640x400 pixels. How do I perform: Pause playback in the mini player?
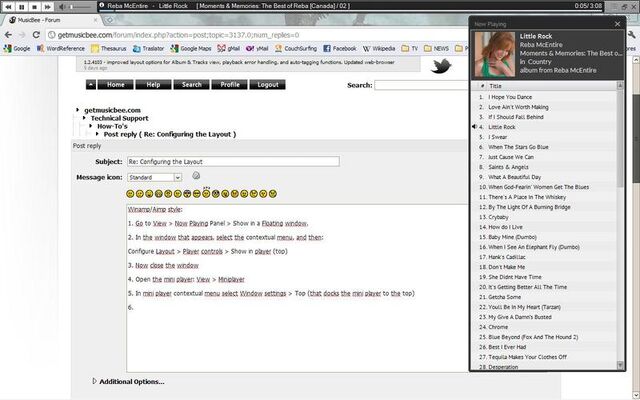click(x=22, y=7)
